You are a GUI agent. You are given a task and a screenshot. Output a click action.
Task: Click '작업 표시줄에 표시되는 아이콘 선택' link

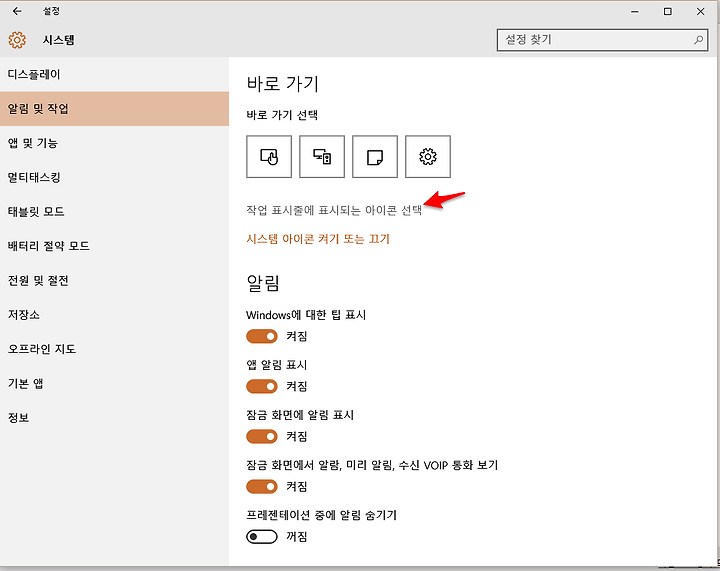[334, 210]
